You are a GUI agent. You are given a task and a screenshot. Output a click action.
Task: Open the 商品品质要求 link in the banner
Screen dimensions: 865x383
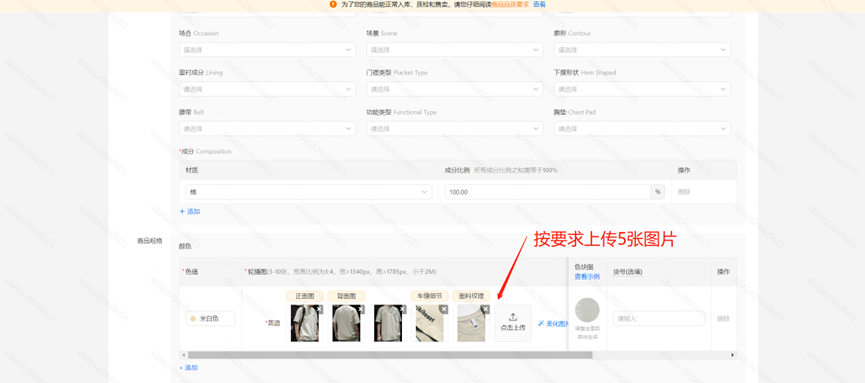510,4
